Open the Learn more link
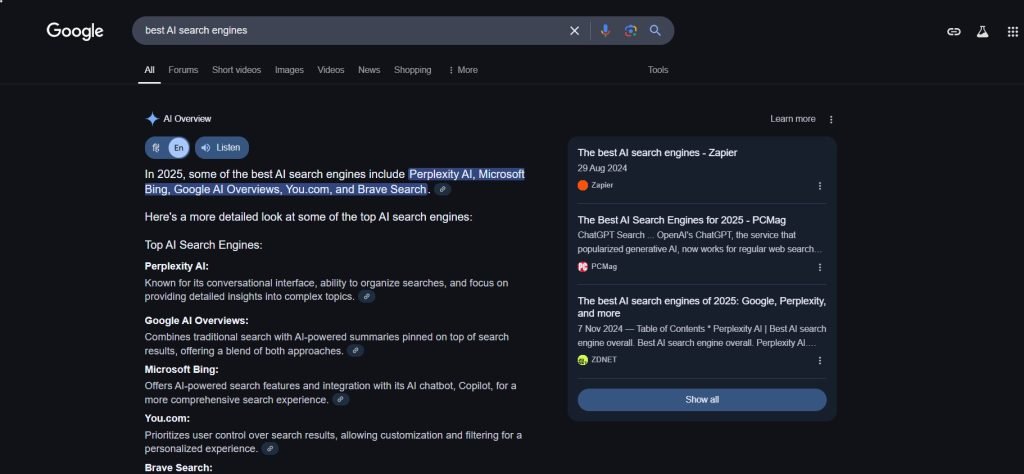Image resolution: width=1024 pixels, height=474 pixels. (793, 119)
